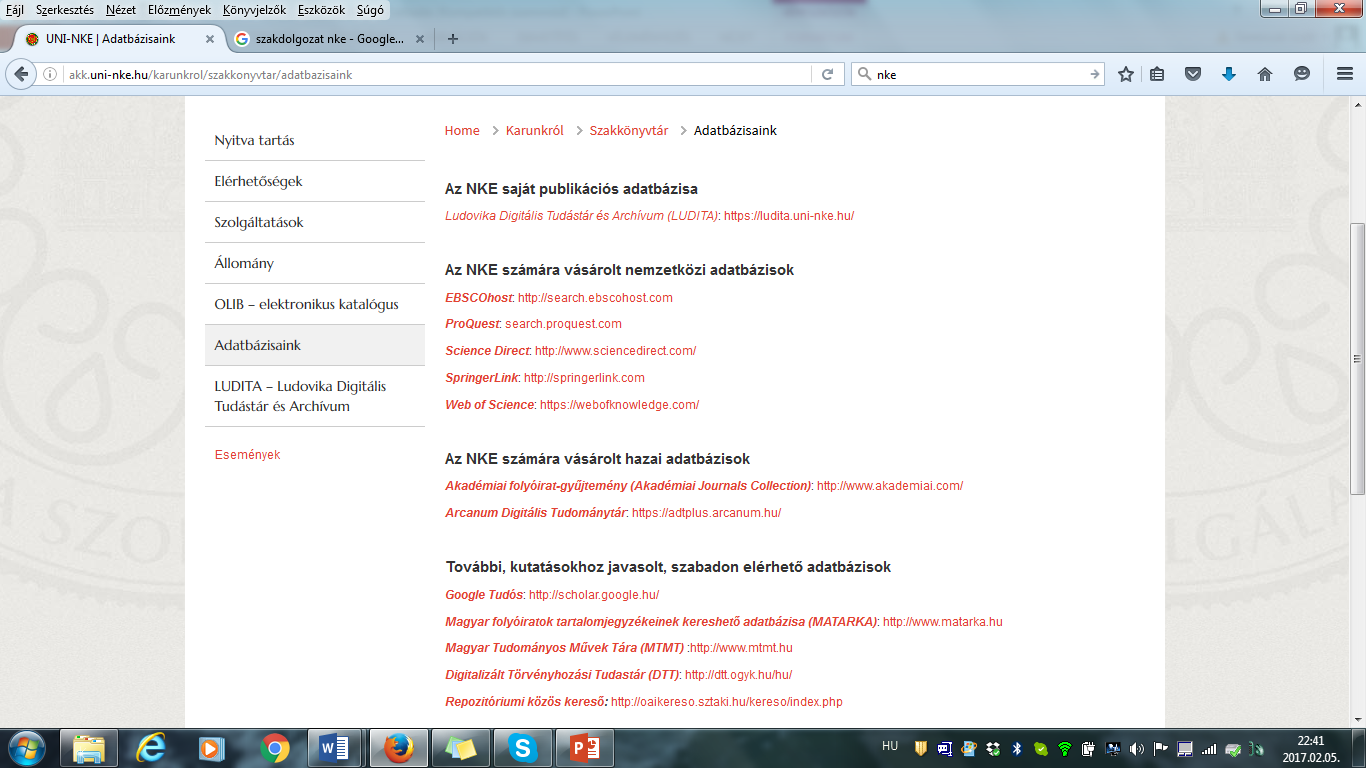Save page to Pocket icon
The height and width of the screenshot is (768, 1366).
(x=1193, y=74)
